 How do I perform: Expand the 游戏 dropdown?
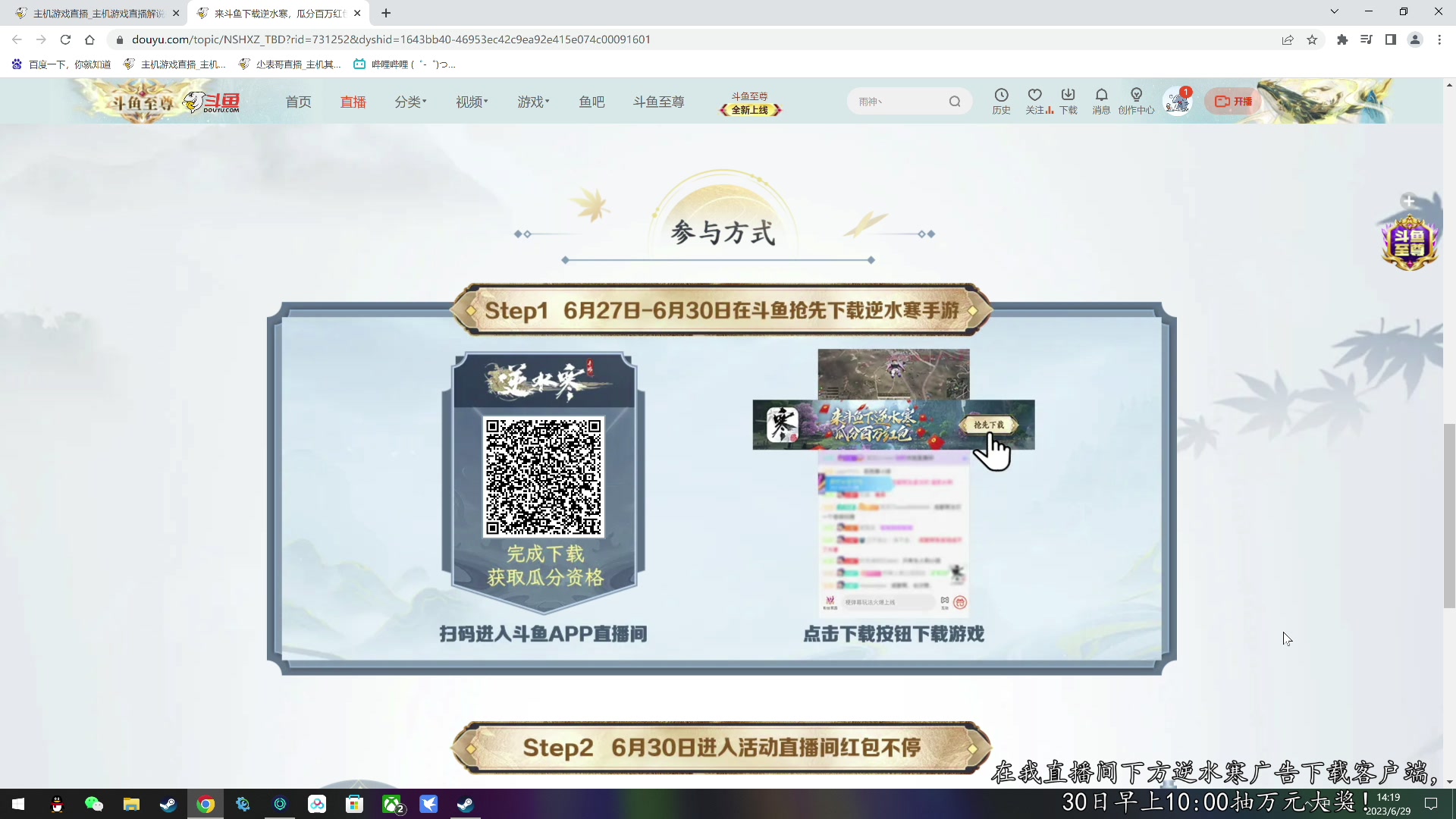(x=533, y=102)
